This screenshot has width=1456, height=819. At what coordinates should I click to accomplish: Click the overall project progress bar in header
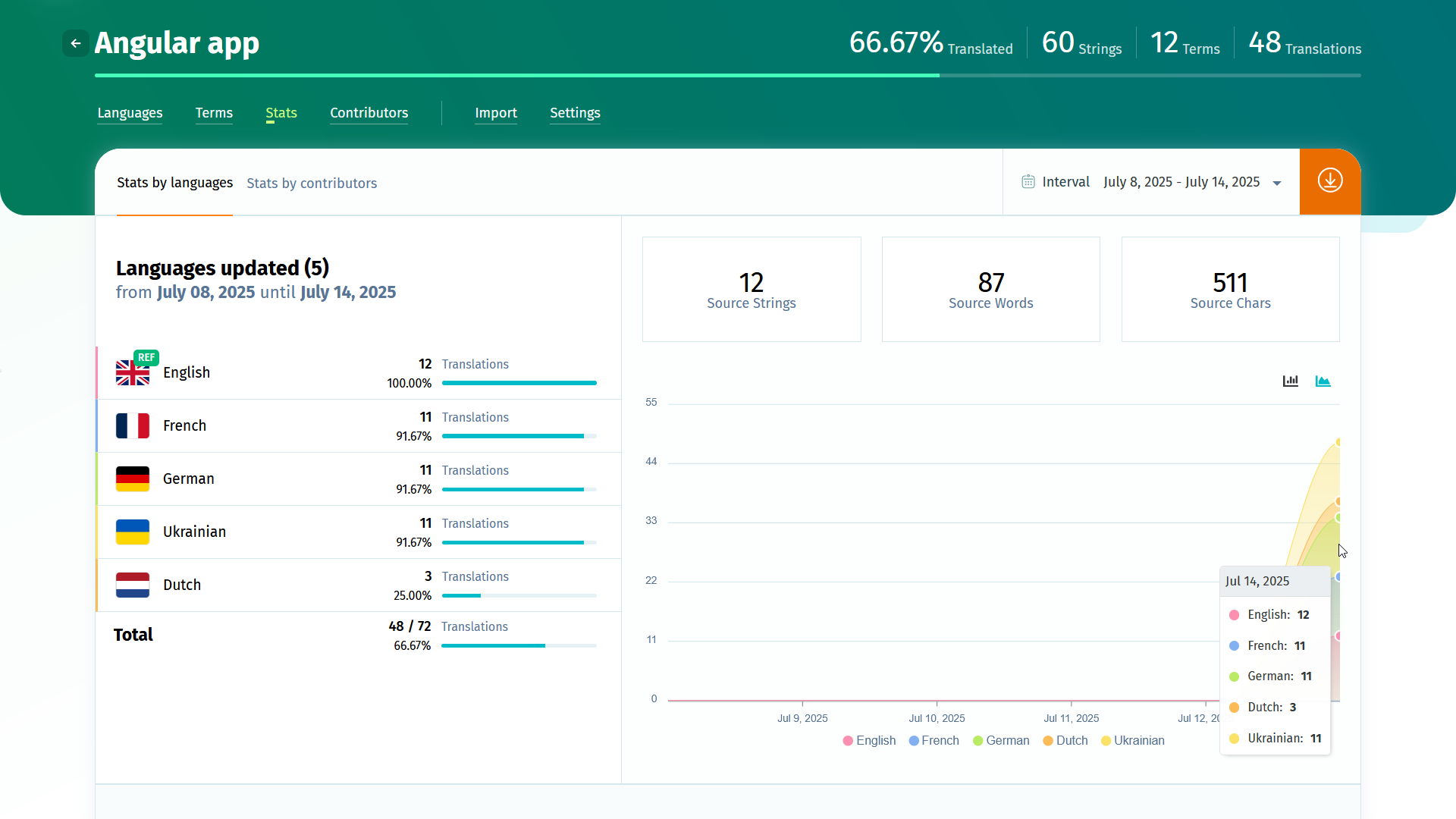(x=728, y=75)
